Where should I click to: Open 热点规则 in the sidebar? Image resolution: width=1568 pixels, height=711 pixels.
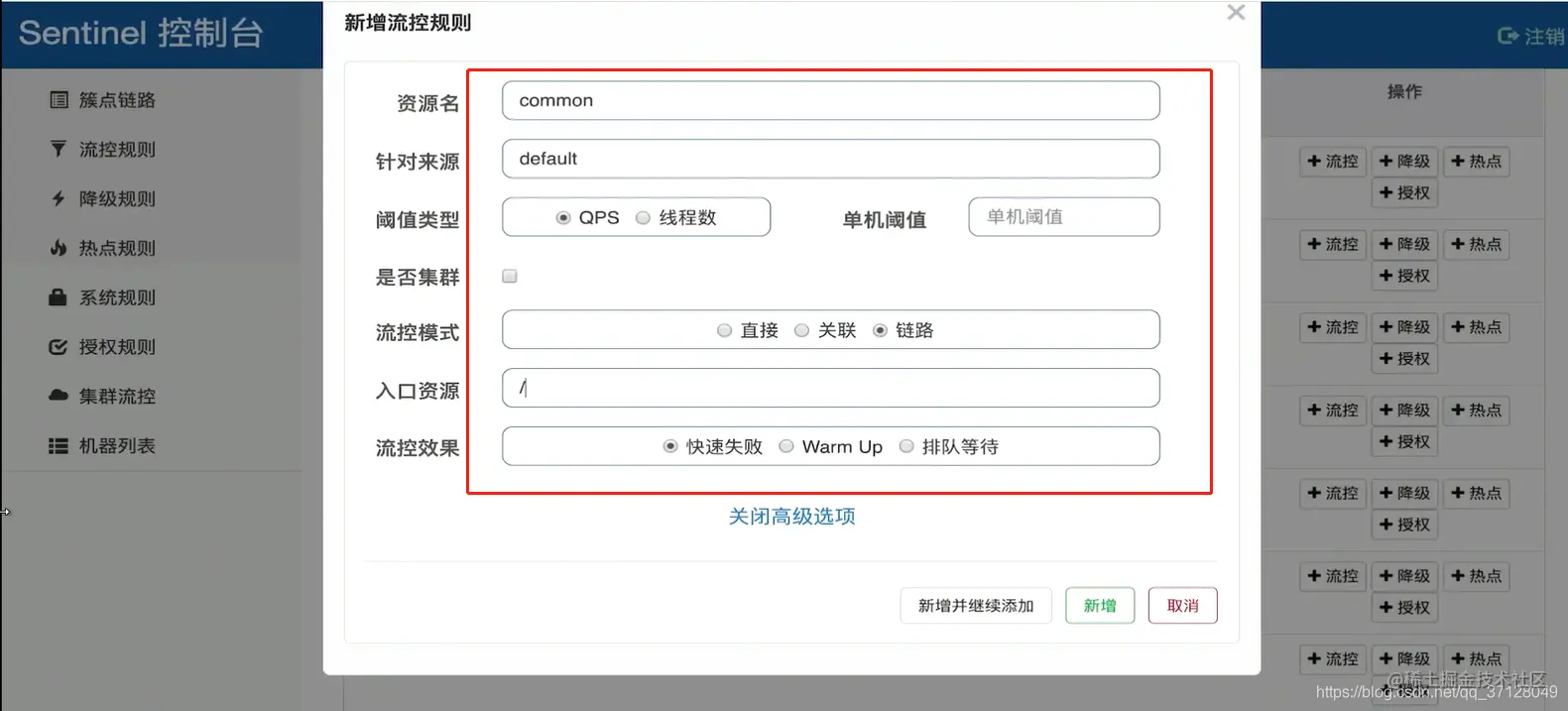click(x=117, y=248)
